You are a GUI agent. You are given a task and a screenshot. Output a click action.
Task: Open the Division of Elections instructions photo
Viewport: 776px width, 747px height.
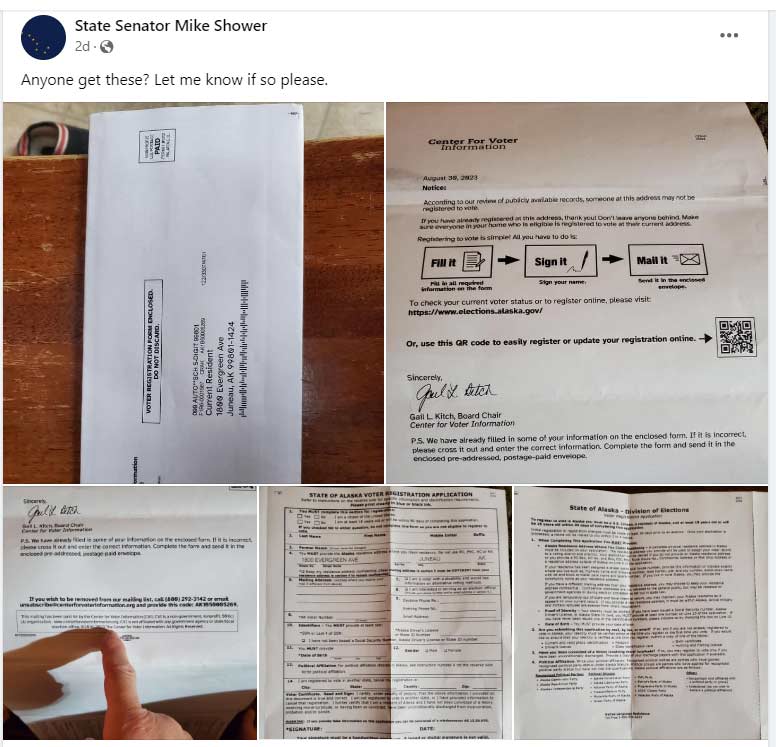(641, 613)
